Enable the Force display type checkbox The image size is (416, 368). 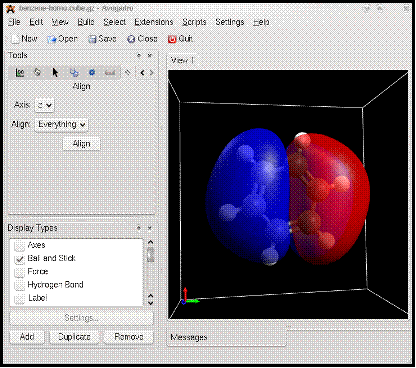tap(20, 272)
